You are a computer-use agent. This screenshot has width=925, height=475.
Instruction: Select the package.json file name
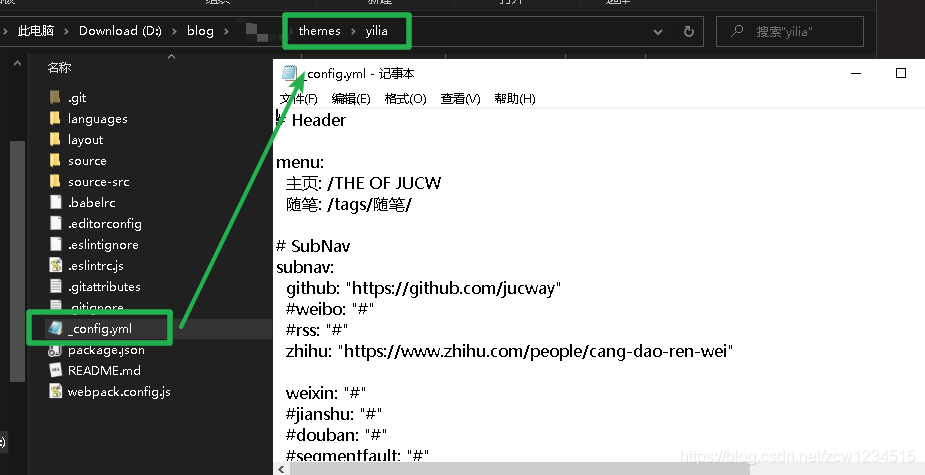tap(106, 350)
